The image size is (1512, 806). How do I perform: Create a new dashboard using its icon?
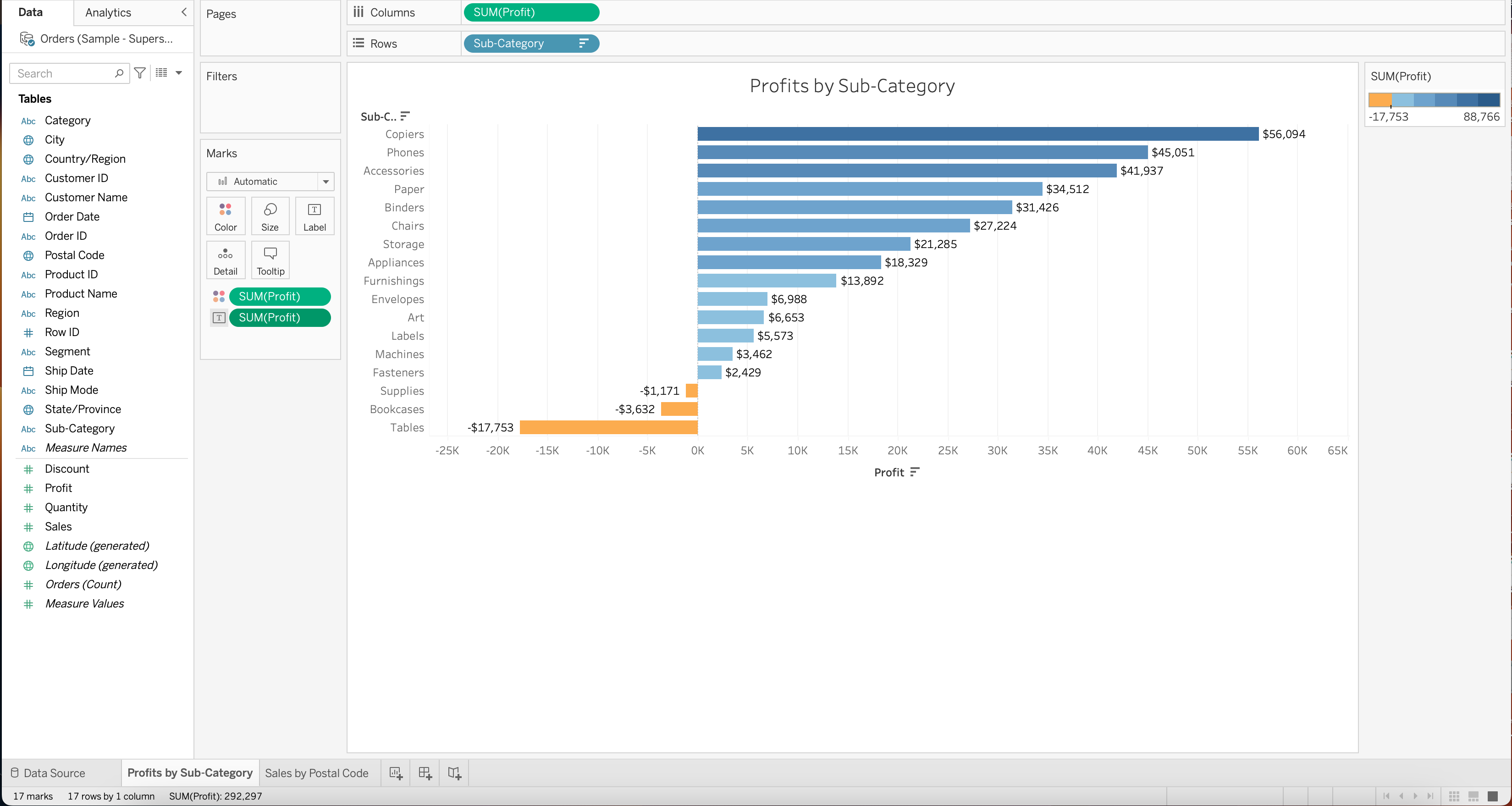pos(425,773)
